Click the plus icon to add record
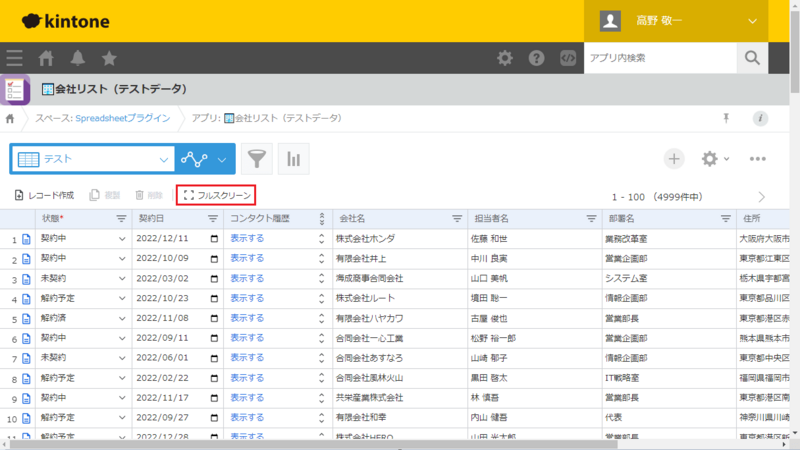This screenshot has width=800, height=450. point(675,159)
